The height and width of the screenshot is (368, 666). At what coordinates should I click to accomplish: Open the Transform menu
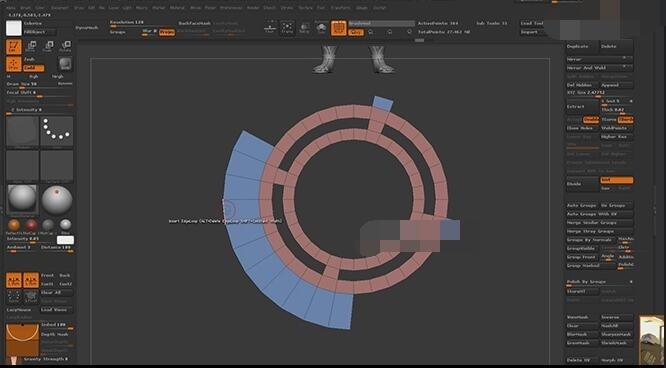340,8
